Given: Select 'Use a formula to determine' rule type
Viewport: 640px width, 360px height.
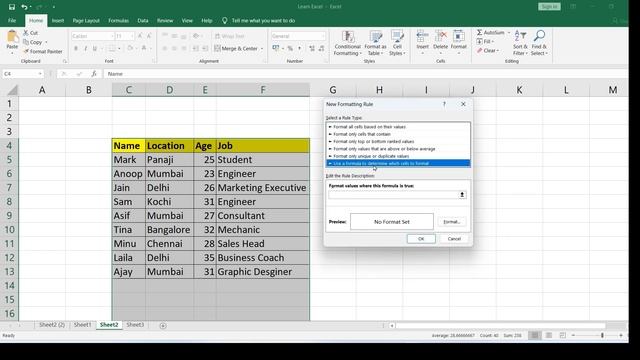Looking at the screenshot, I should point(398,163).
